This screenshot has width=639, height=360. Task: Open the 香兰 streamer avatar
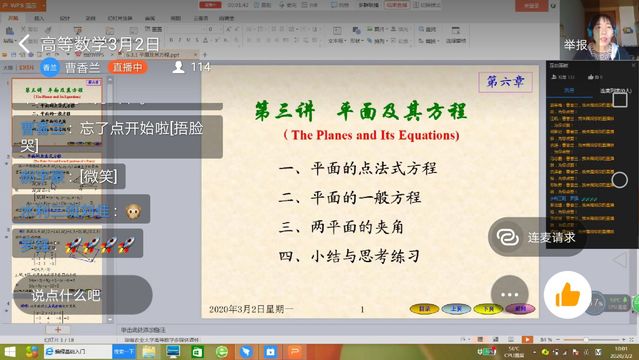click(50, 68)
